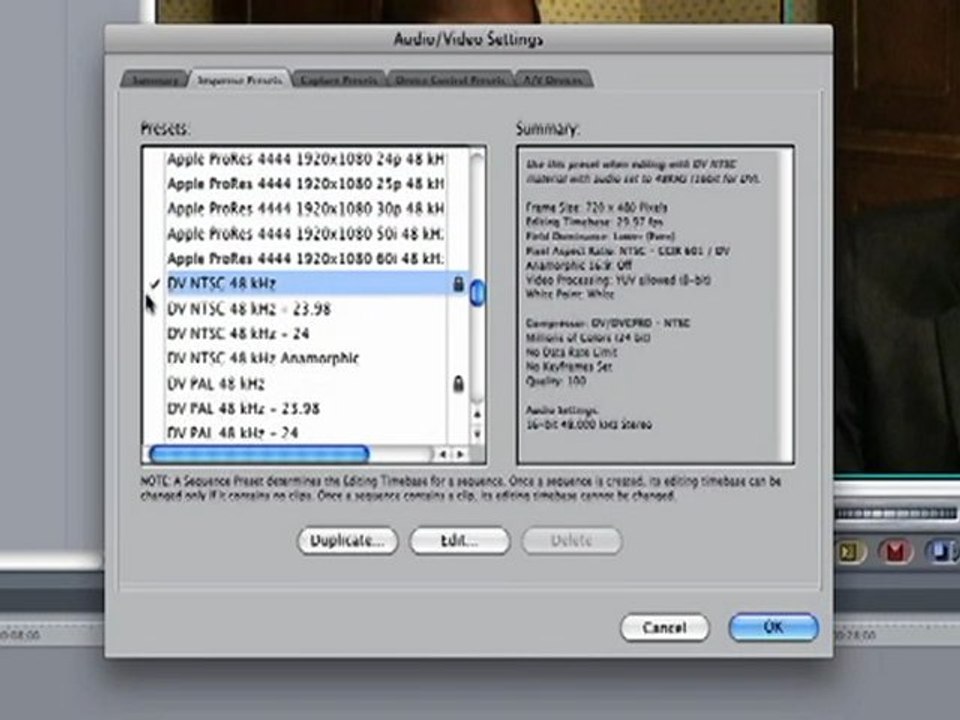The width and height of the screenshot is (960, 720).
Task: Select Apple ProRes 4444 1920x1080 25p preset
Action: (x=306, y=184)
